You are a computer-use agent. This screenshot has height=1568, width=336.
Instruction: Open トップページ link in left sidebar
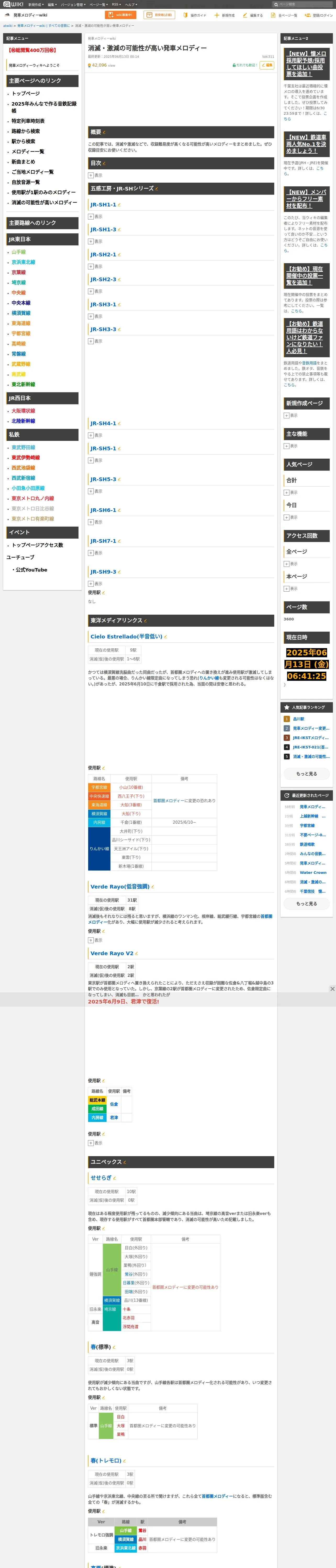point(26,94)
